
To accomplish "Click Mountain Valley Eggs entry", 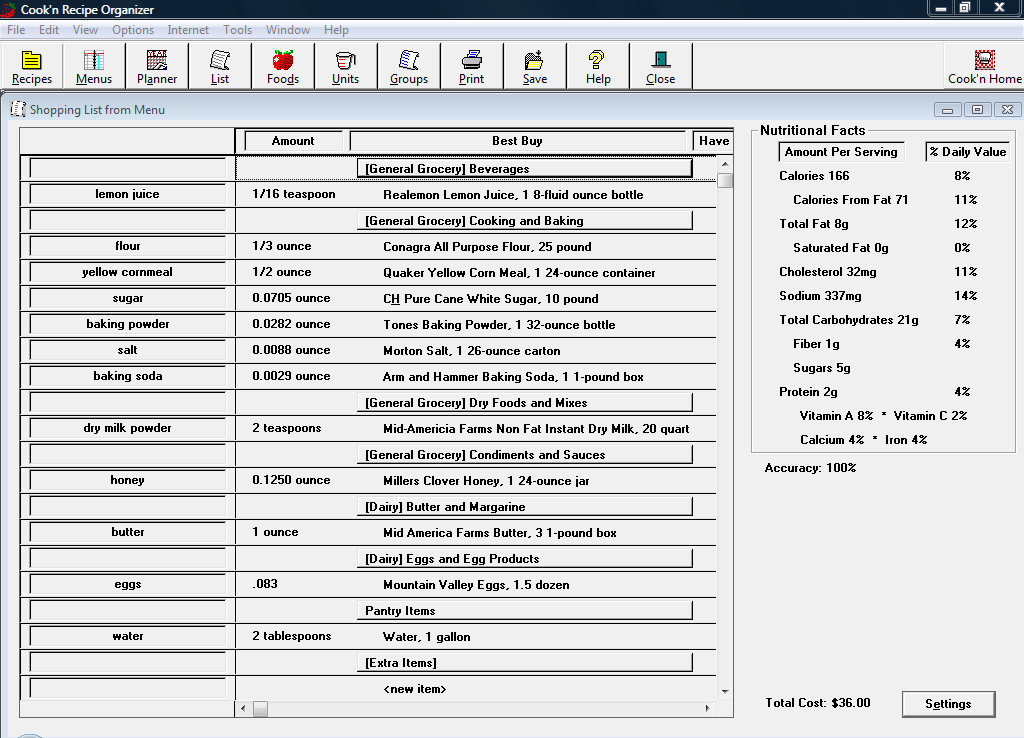I will pyautogui.click(x=476, y=585).
